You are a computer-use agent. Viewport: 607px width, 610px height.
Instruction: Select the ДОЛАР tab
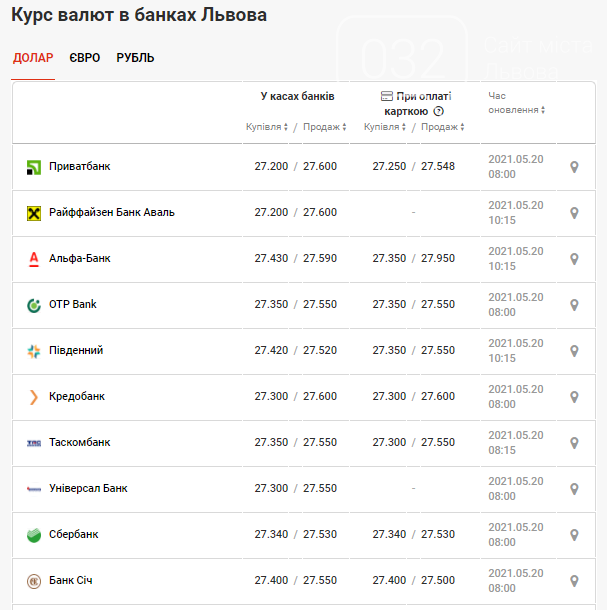33,58
